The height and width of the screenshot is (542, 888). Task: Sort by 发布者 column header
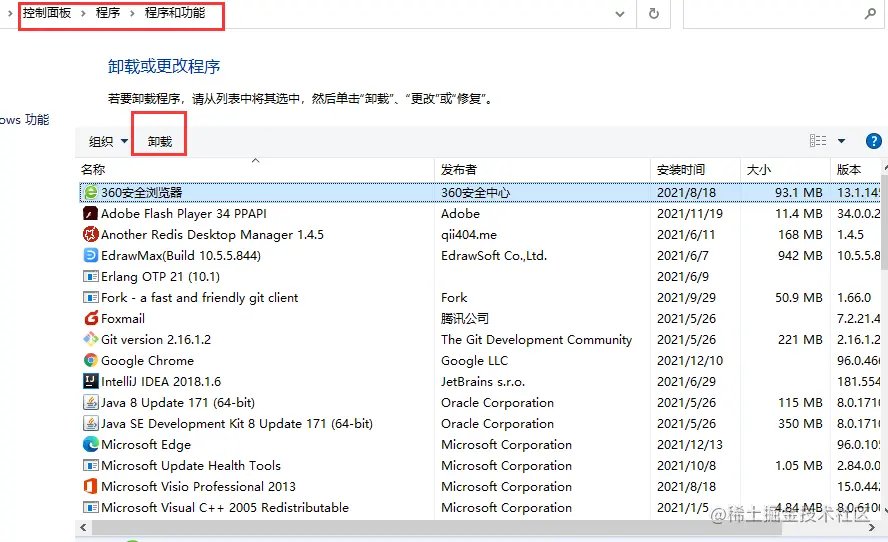coord(459,169)
